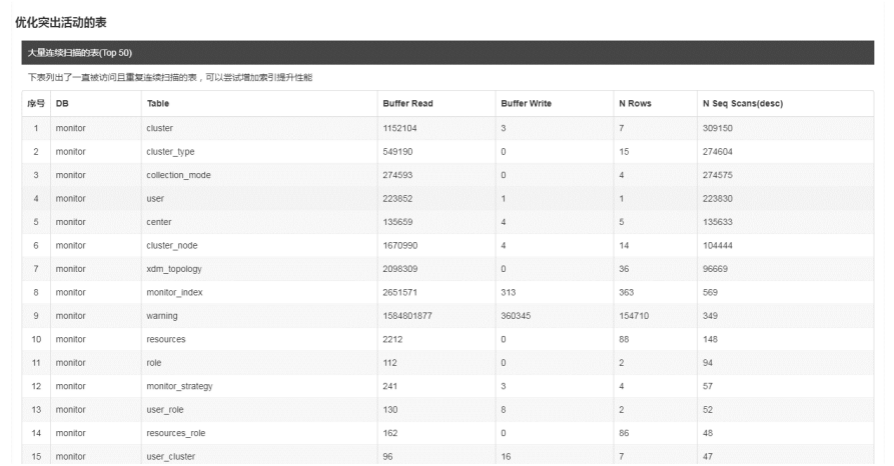This screenshot has height=466, width=894.
Task: Select the collection_mode table name cell
Action: (178, 175)
